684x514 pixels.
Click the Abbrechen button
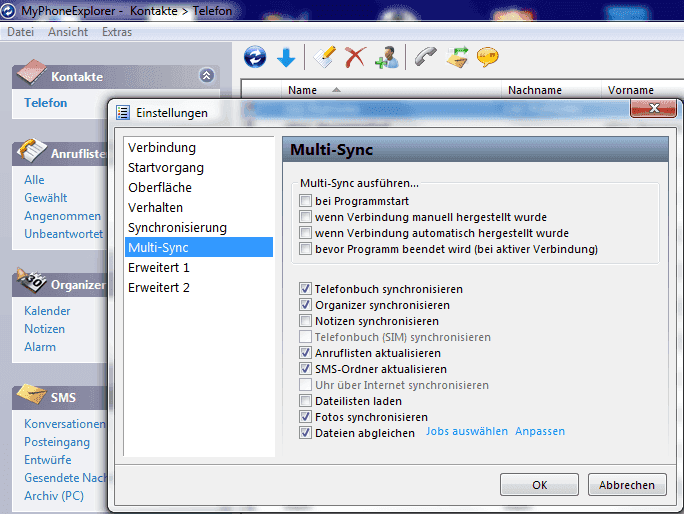coord(627,485)
